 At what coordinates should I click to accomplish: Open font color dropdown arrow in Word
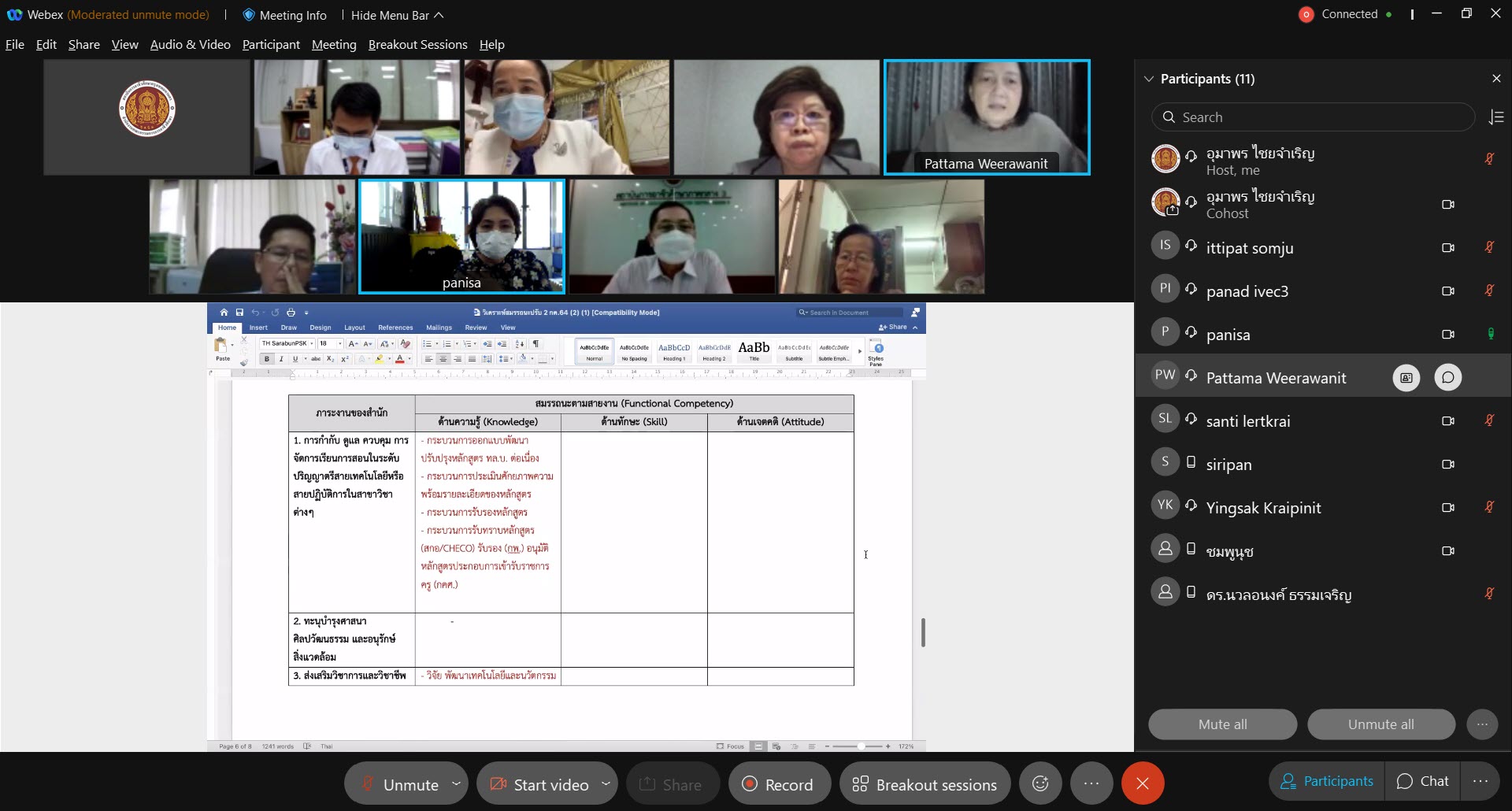409,359
